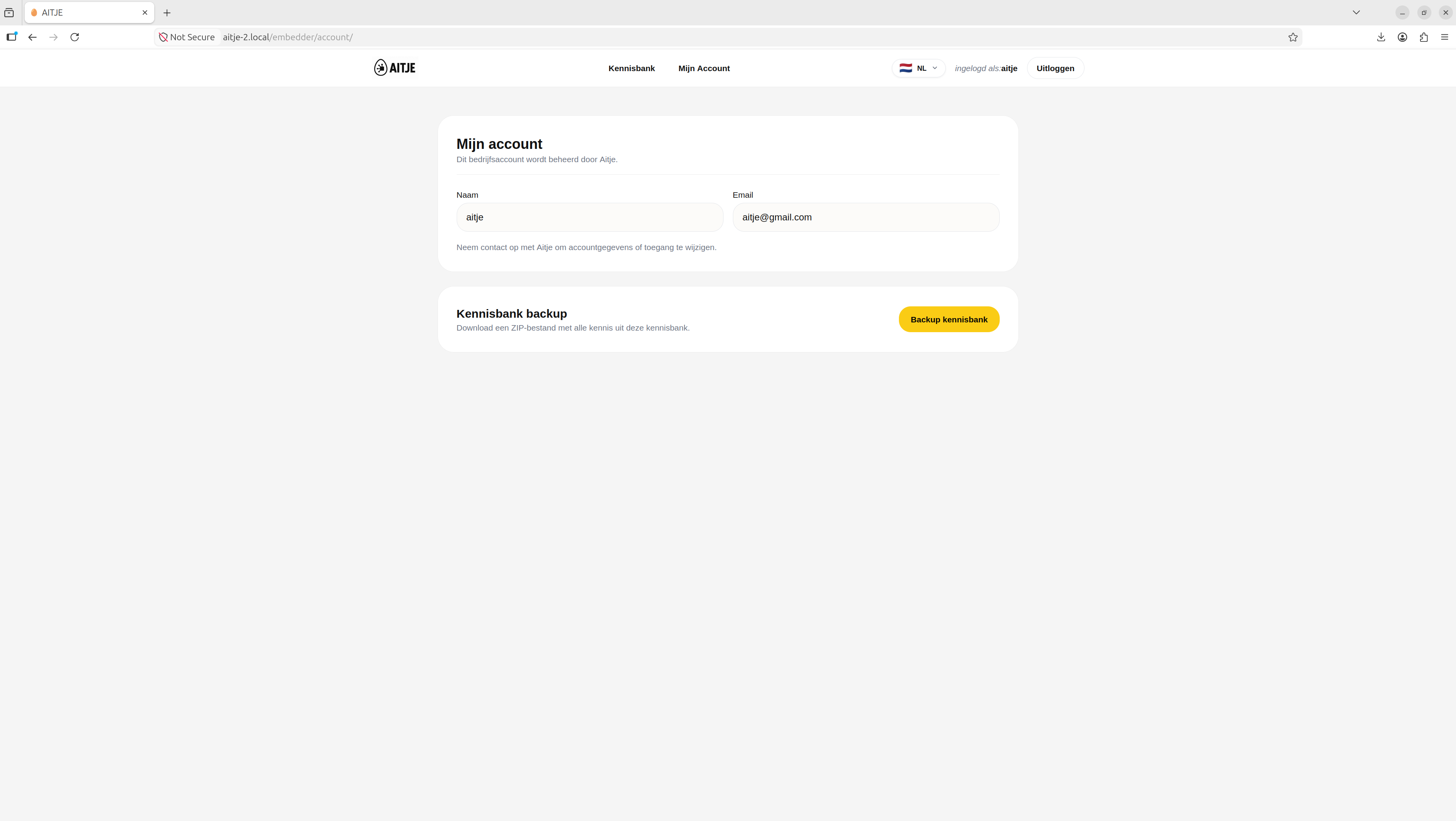Open the browser hamburger menu
Screen dimensions: 1456x821
[x=1444, y=38]
